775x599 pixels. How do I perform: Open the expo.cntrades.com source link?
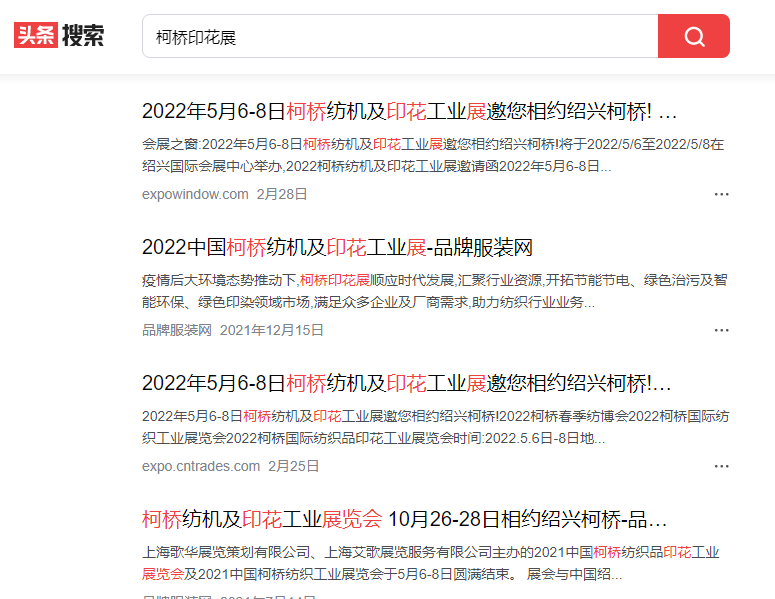pyautogui.click(x=201, y=466)
